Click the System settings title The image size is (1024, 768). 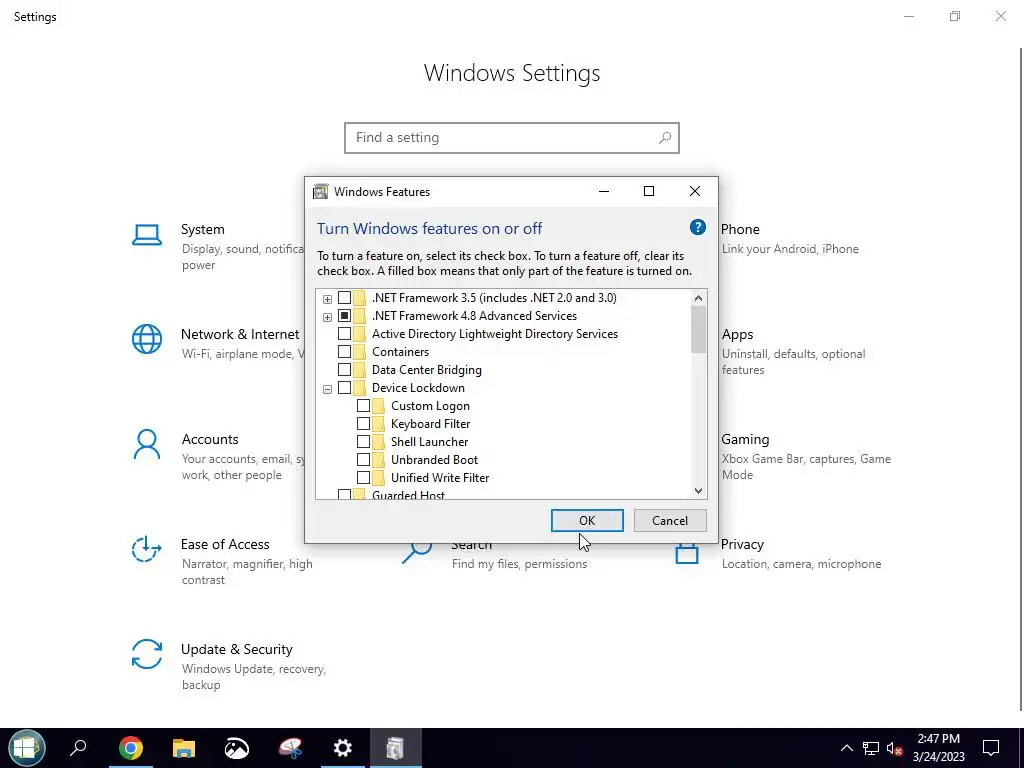202,229
